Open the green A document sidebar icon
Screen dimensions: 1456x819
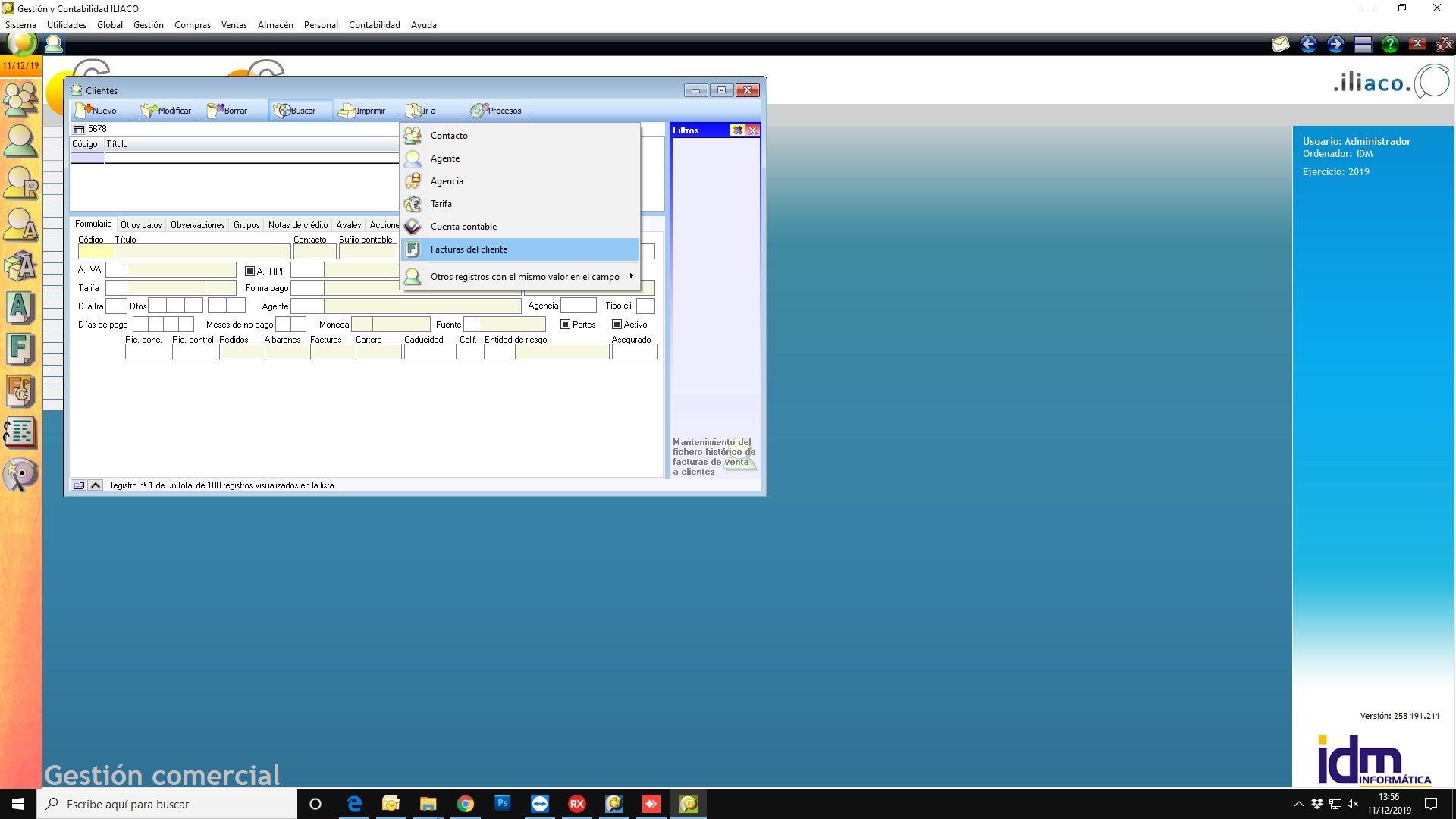pos(20,308)
